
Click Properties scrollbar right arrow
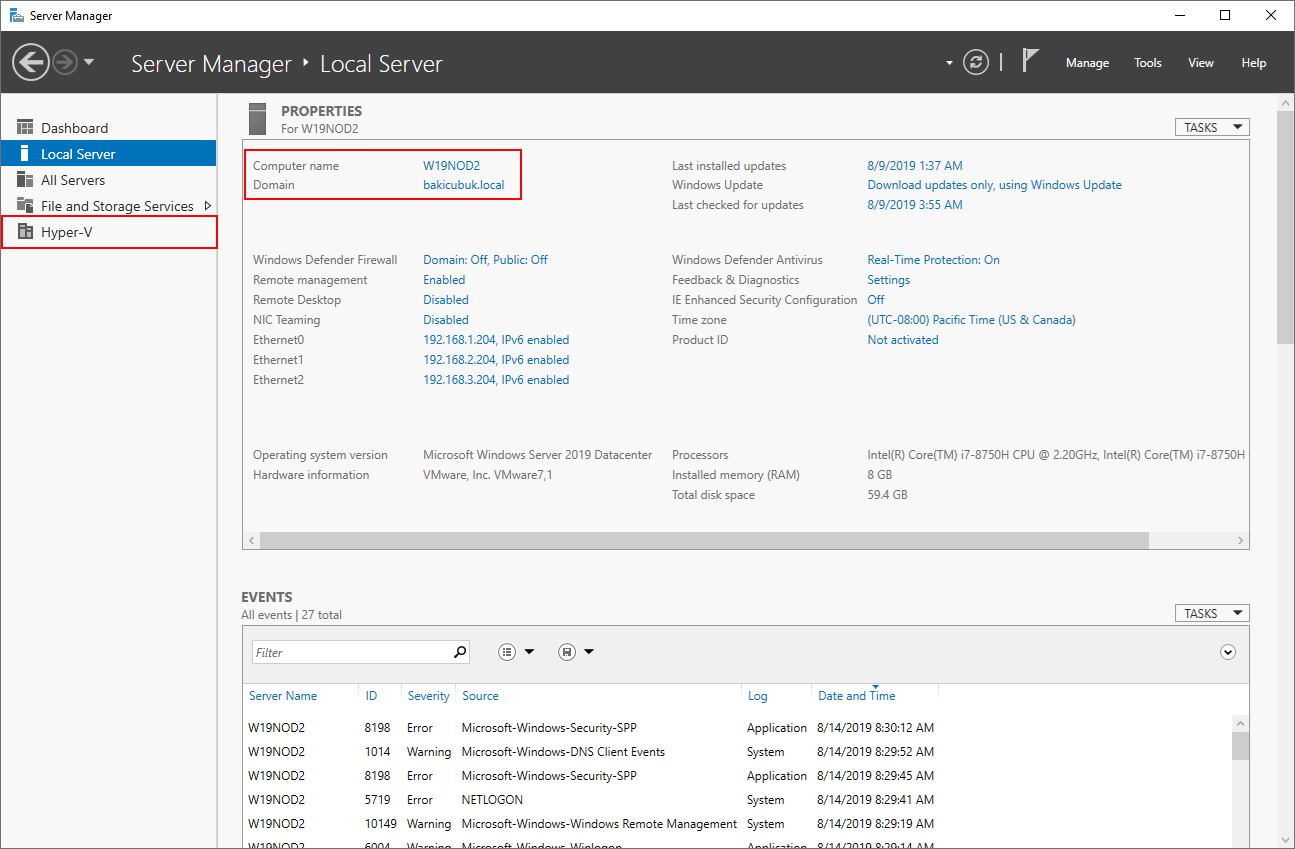[x=1240, y=540]
